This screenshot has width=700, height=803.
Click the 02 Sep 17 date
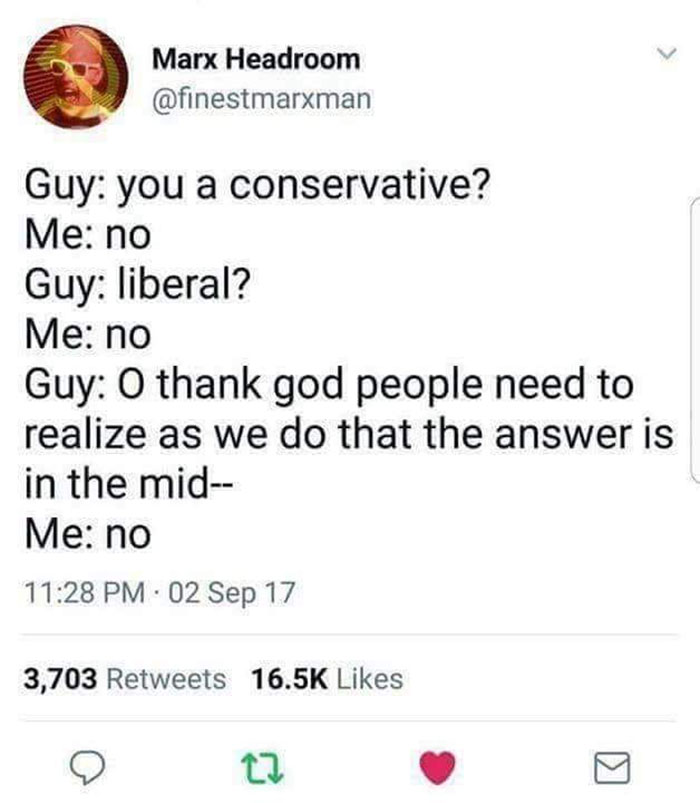tap(231, 593)
